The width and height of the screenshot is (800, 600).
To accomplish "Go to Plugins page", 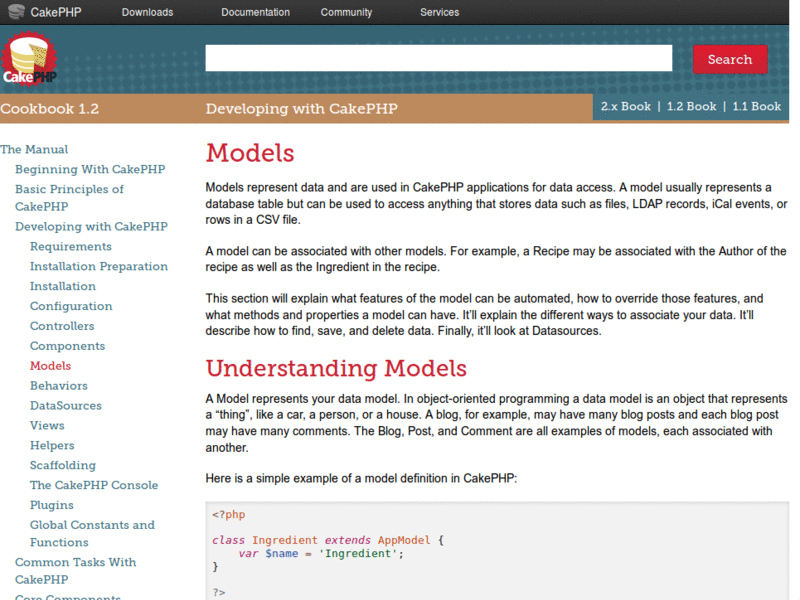I will 52,505.
